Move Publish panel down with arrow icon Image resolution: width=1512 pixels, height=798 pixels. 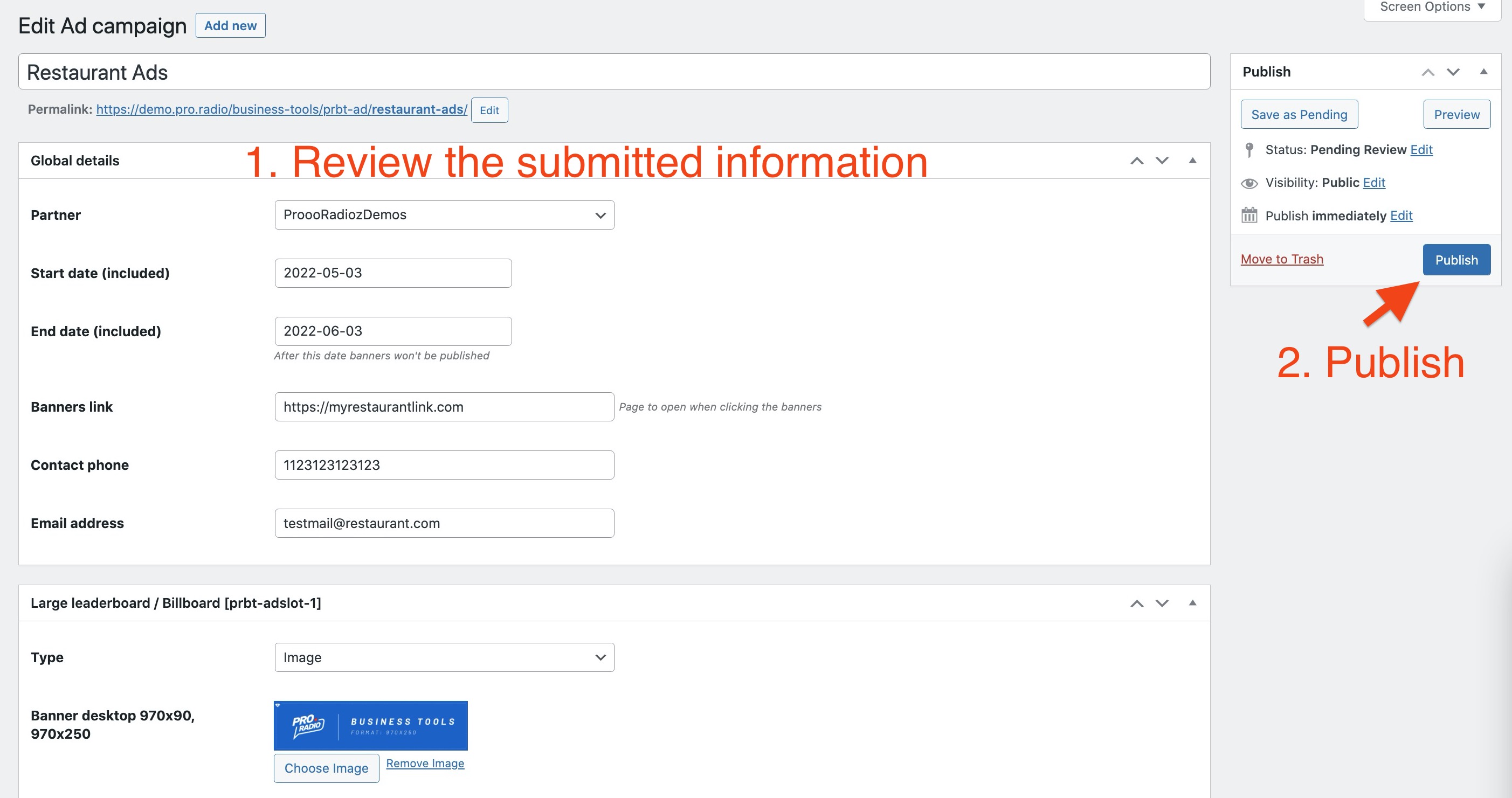(x=1453, y=72)
